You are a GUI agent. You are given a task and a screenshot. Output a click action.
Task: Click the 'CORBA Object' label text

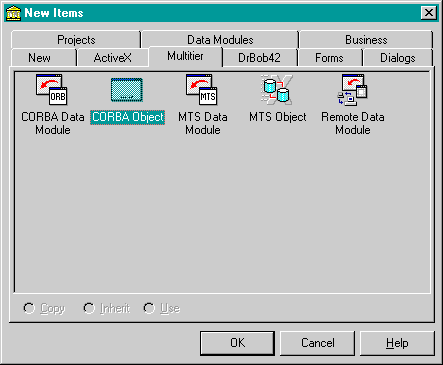point(128,117)
